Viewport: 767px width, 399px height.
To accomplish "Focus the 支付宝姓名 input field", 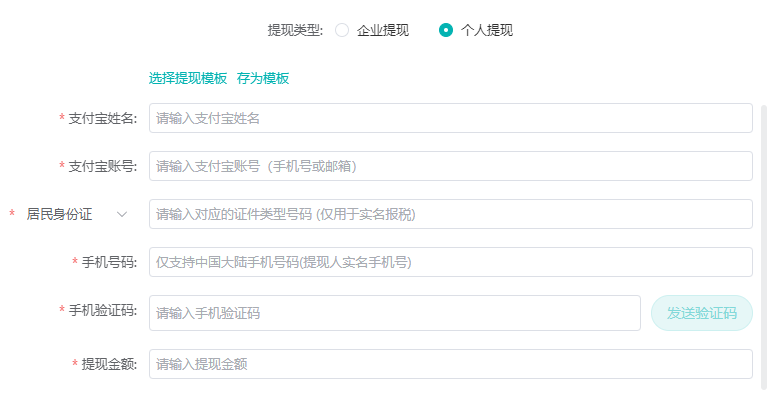I will coord(451,118).
